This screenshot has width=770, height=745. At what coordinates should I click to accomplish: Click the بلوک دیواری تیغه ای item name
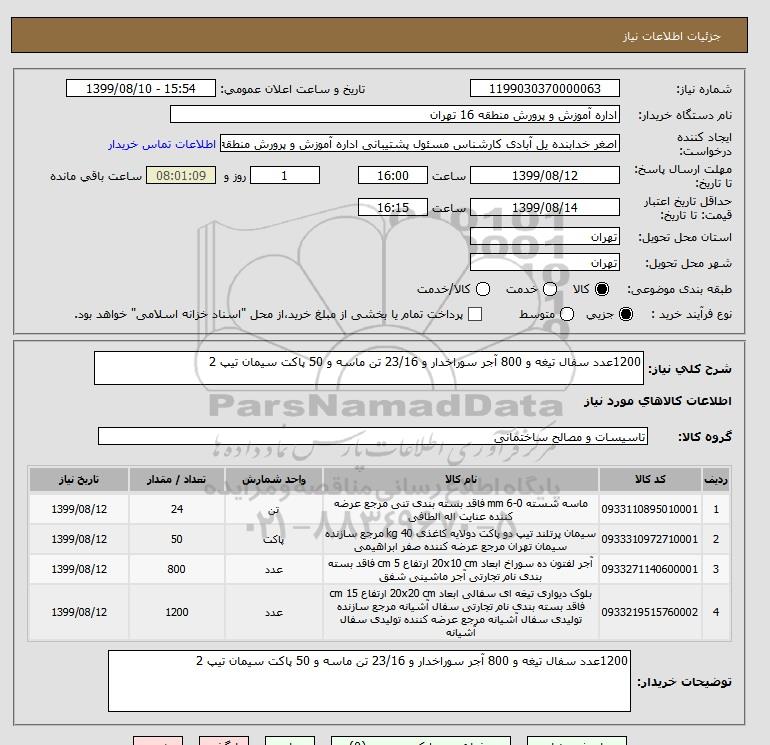click(x=461, y=612)
